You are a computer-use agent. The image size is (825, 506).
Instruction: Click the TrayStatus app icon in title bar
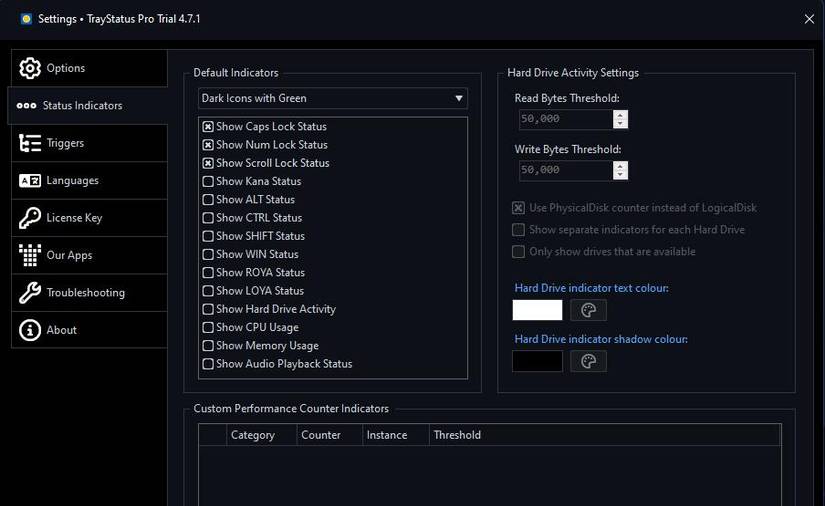[x=26, y=19]
